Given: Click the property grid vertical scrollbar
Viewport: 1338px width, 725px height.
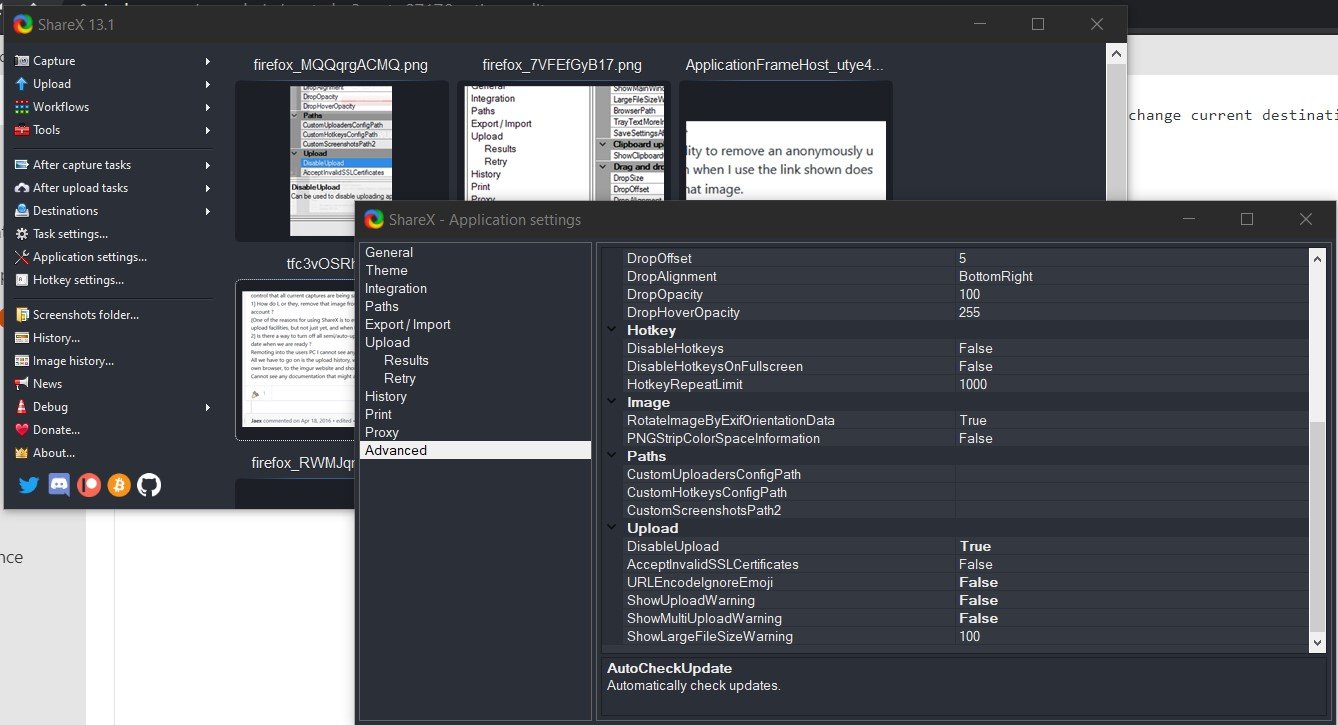Looking at the screenshot, I should 1317,449.
